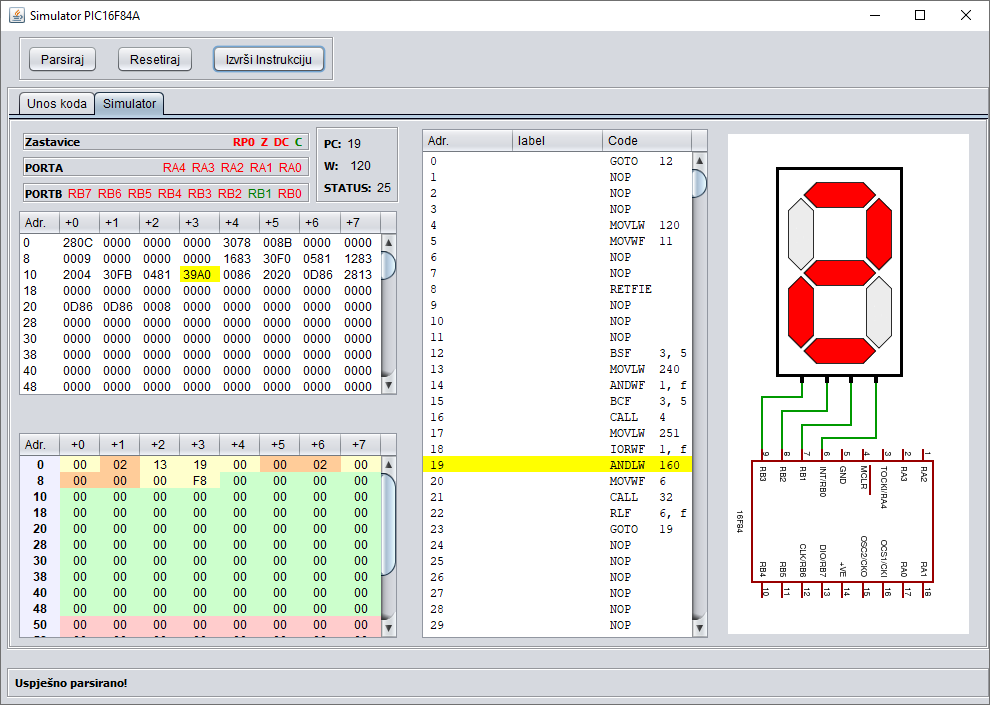This screenshot has height=705, width=990.
Task: Click the Code column header
Action: coord(647,141)
